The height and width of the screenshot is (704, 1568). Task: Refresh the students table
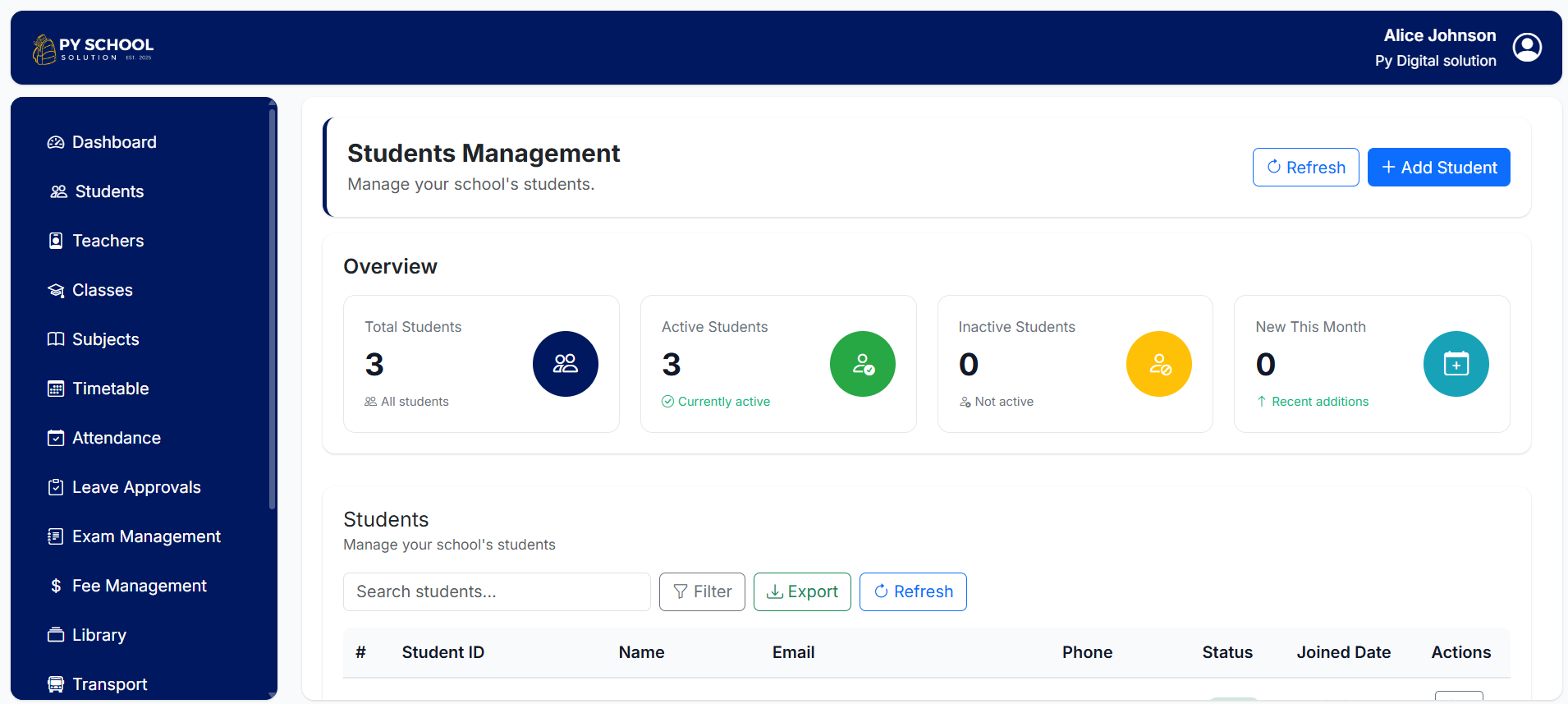click(x=913, y=591)
